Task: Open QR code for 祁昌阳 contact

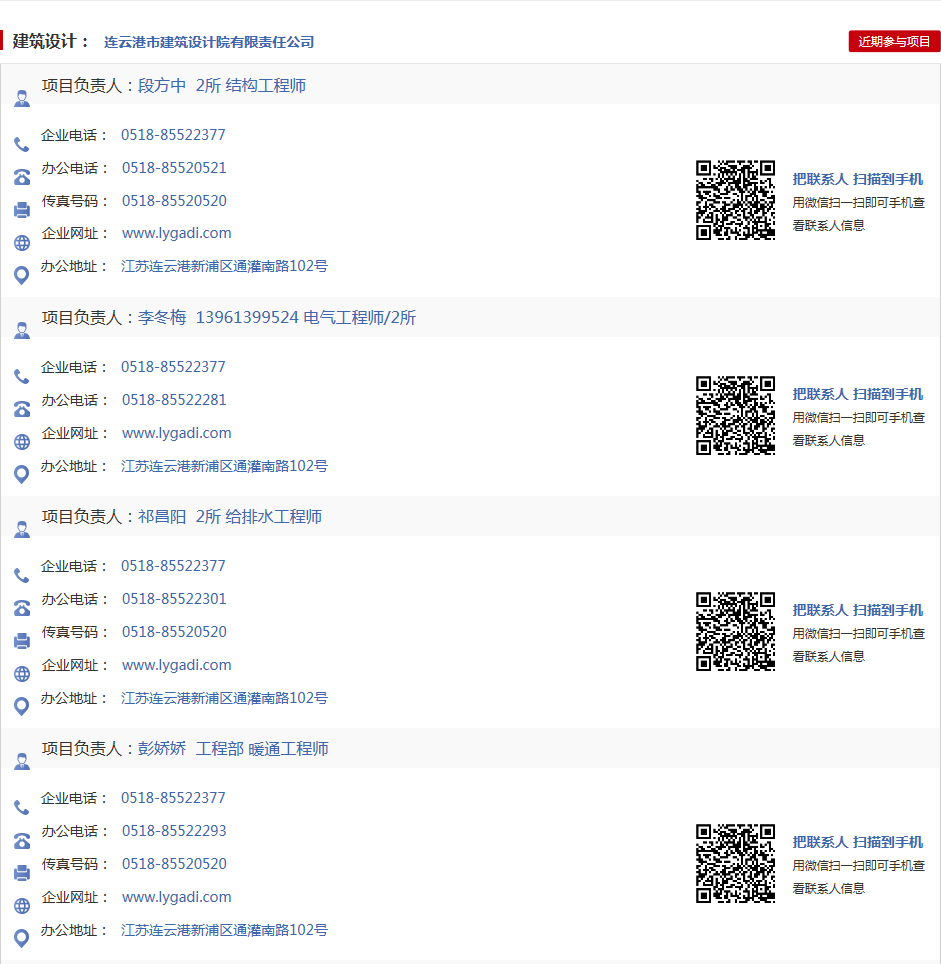Action: coord(735,631)
